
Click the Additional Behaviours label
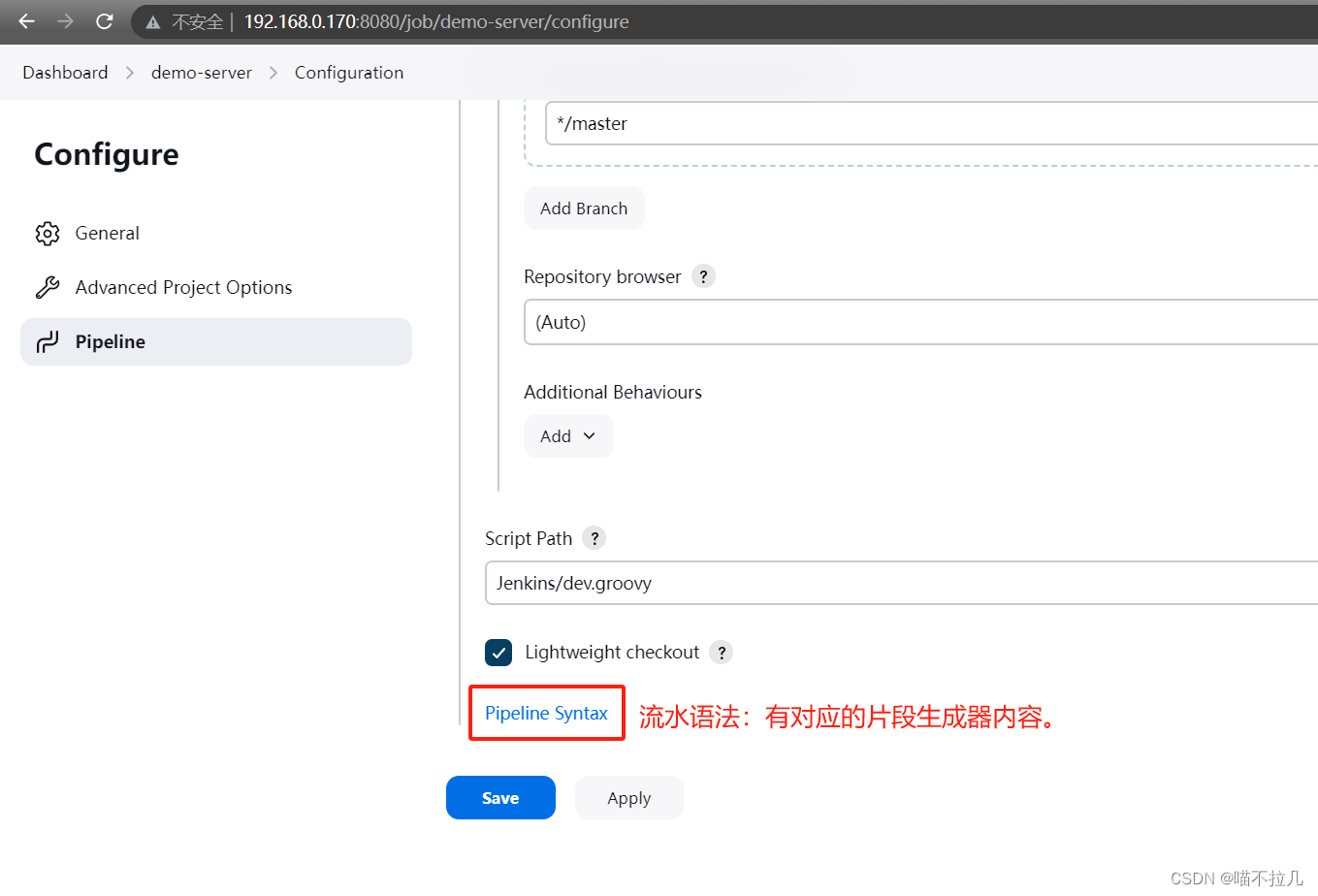click(x=613, y=392)
